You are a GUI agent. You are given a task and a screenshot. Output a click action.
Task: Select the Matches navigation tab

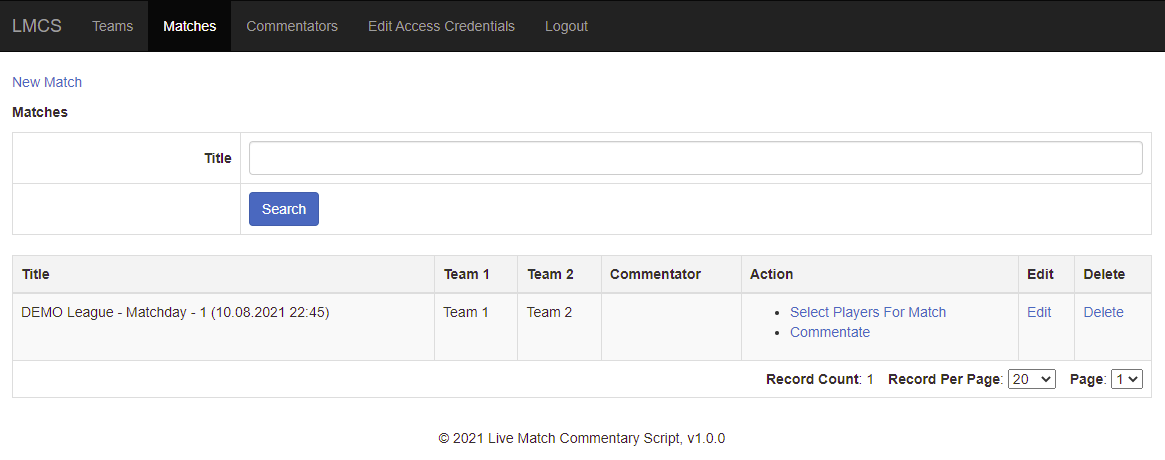pos(189,26)
